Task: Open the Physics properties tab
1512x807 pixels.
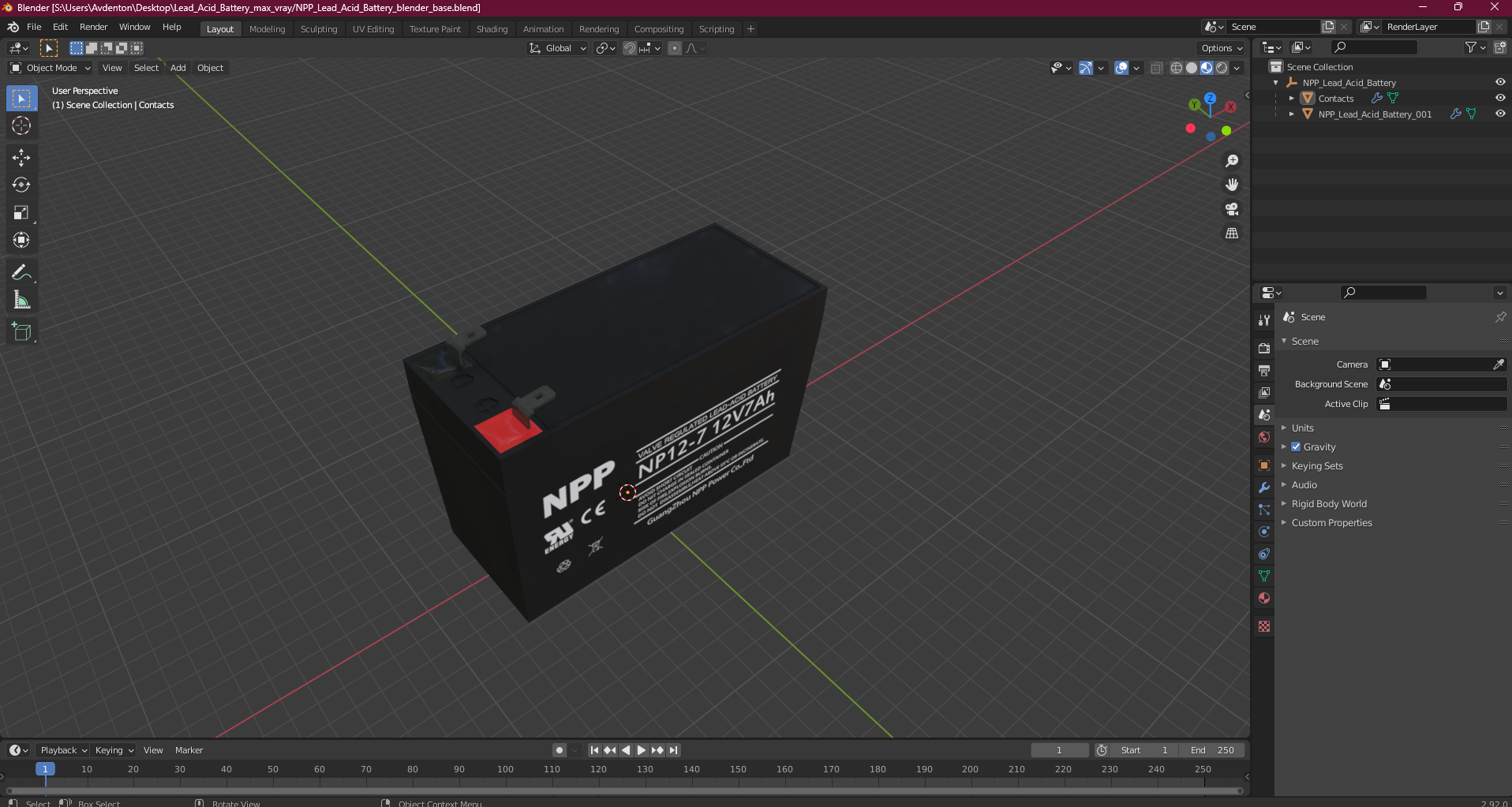Action: 1264,532
